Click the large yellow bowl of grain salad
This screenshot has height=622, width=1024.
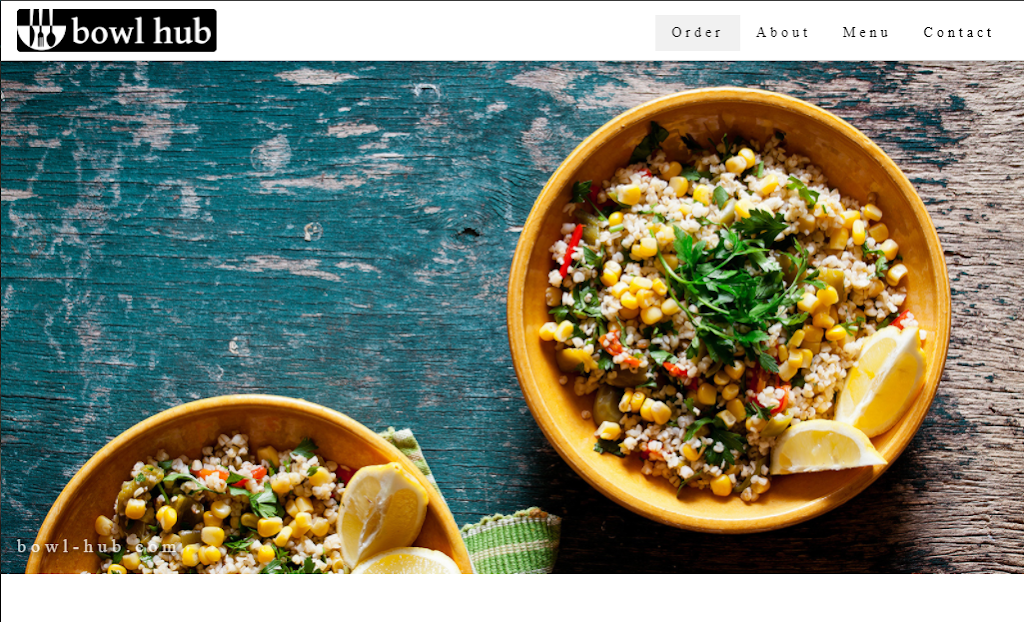pos(728,310)
